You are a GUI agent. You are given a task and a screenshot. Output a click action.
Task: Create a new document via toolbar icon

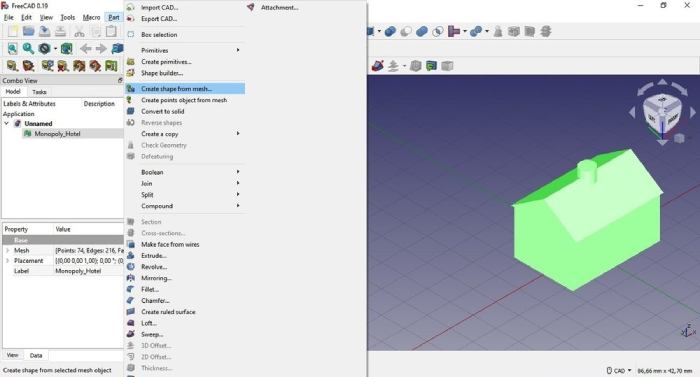(x=12, y=31)
